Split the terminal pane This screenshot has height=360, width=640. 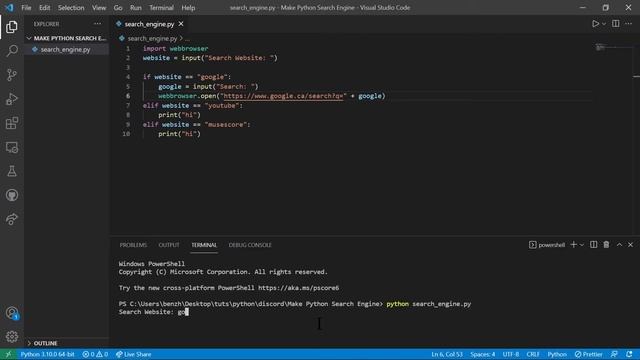(593, 244)
